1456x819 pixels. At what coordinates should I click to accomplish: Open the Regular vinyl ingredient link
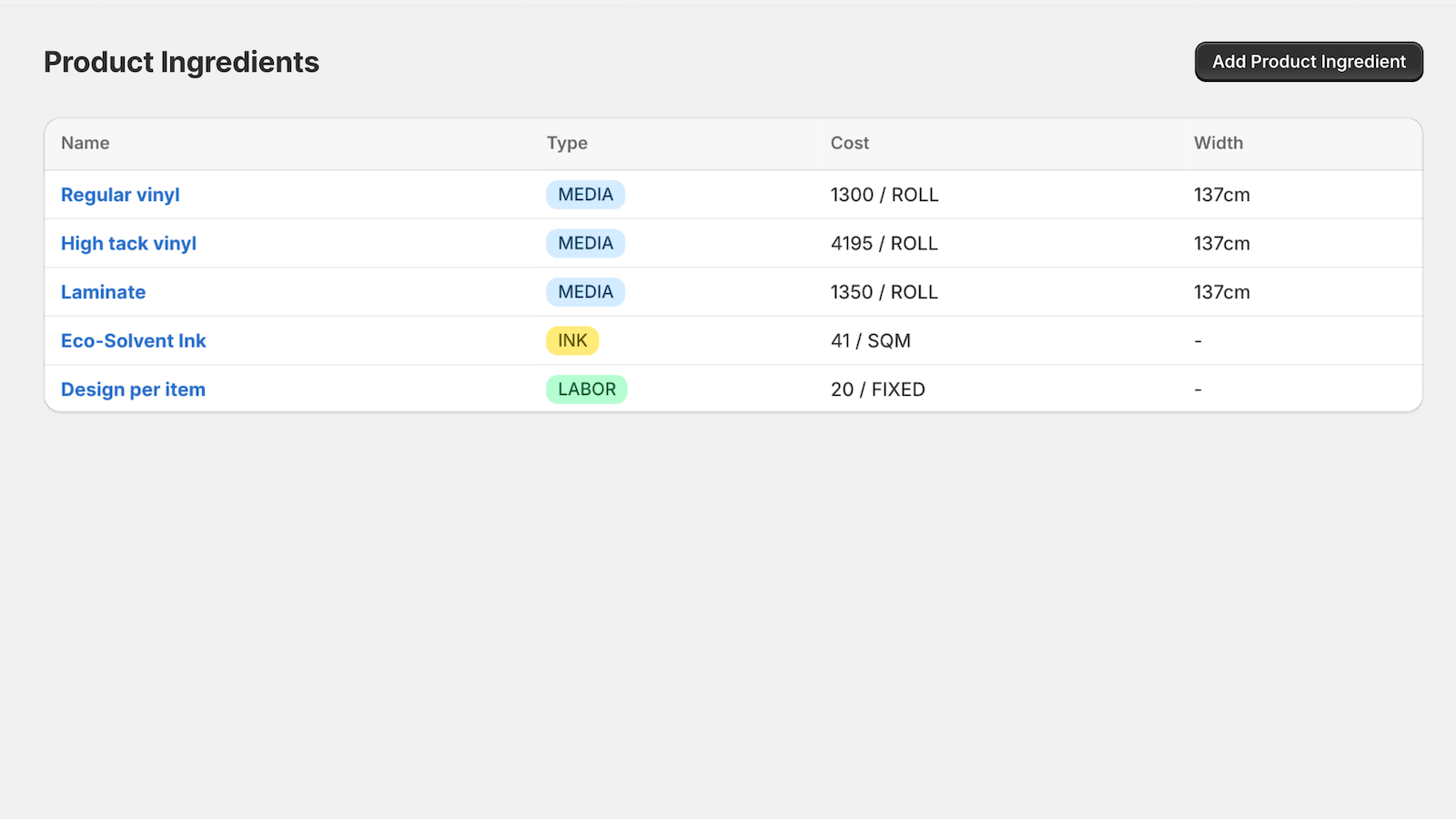pyautogui.click(x=120, y=195)
